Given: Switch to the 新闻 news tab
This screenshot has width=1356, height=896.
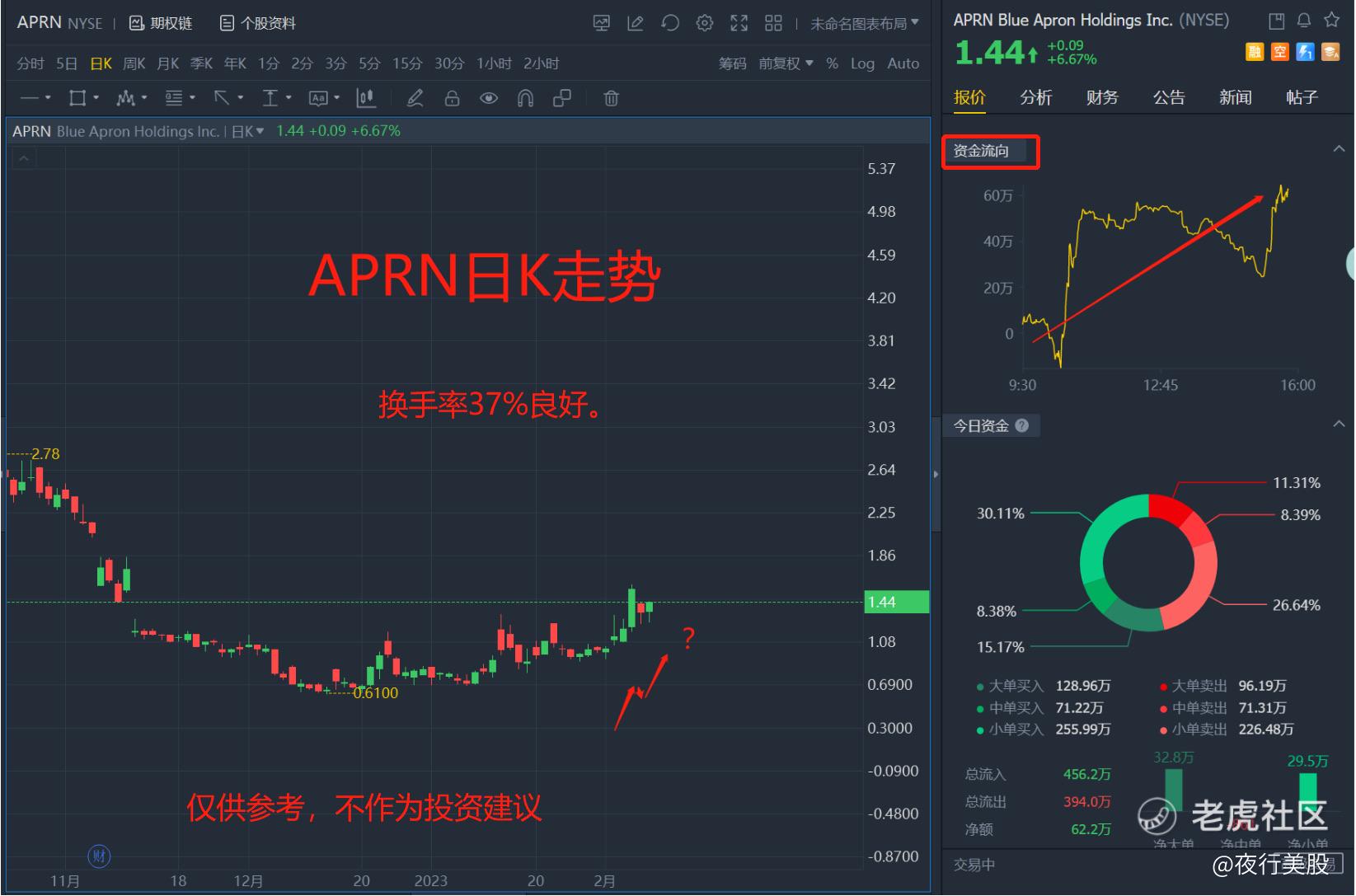Looking at the screenshot, I should click(1236, 97).
